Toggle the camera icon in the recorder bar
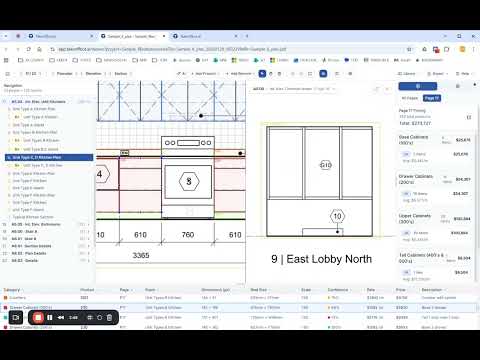Viewport: 480px width, 360px height. coord(16,318)
